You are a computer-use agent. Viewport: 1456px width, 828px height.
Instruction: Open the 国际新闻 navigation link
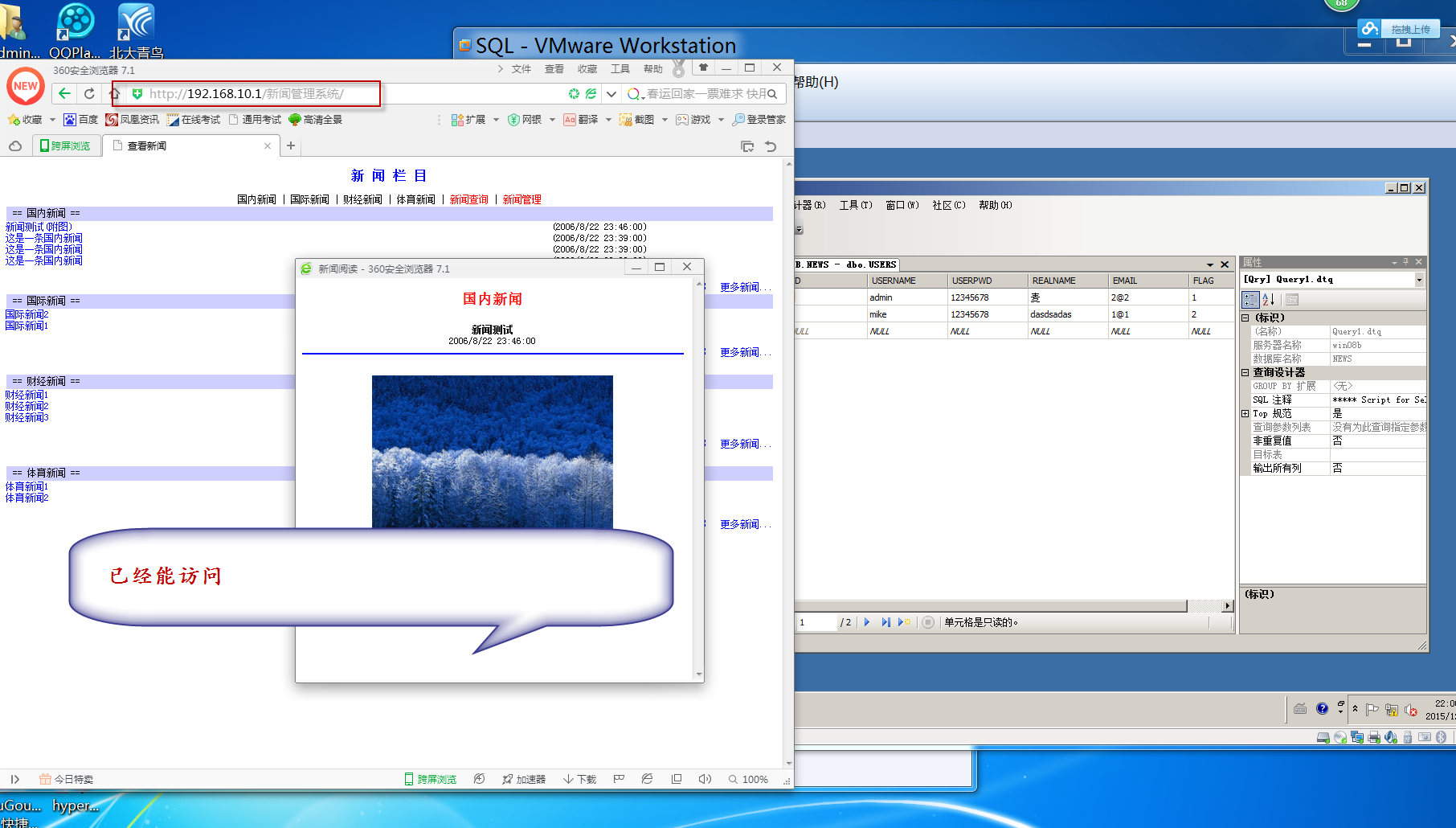coord(309,199)
